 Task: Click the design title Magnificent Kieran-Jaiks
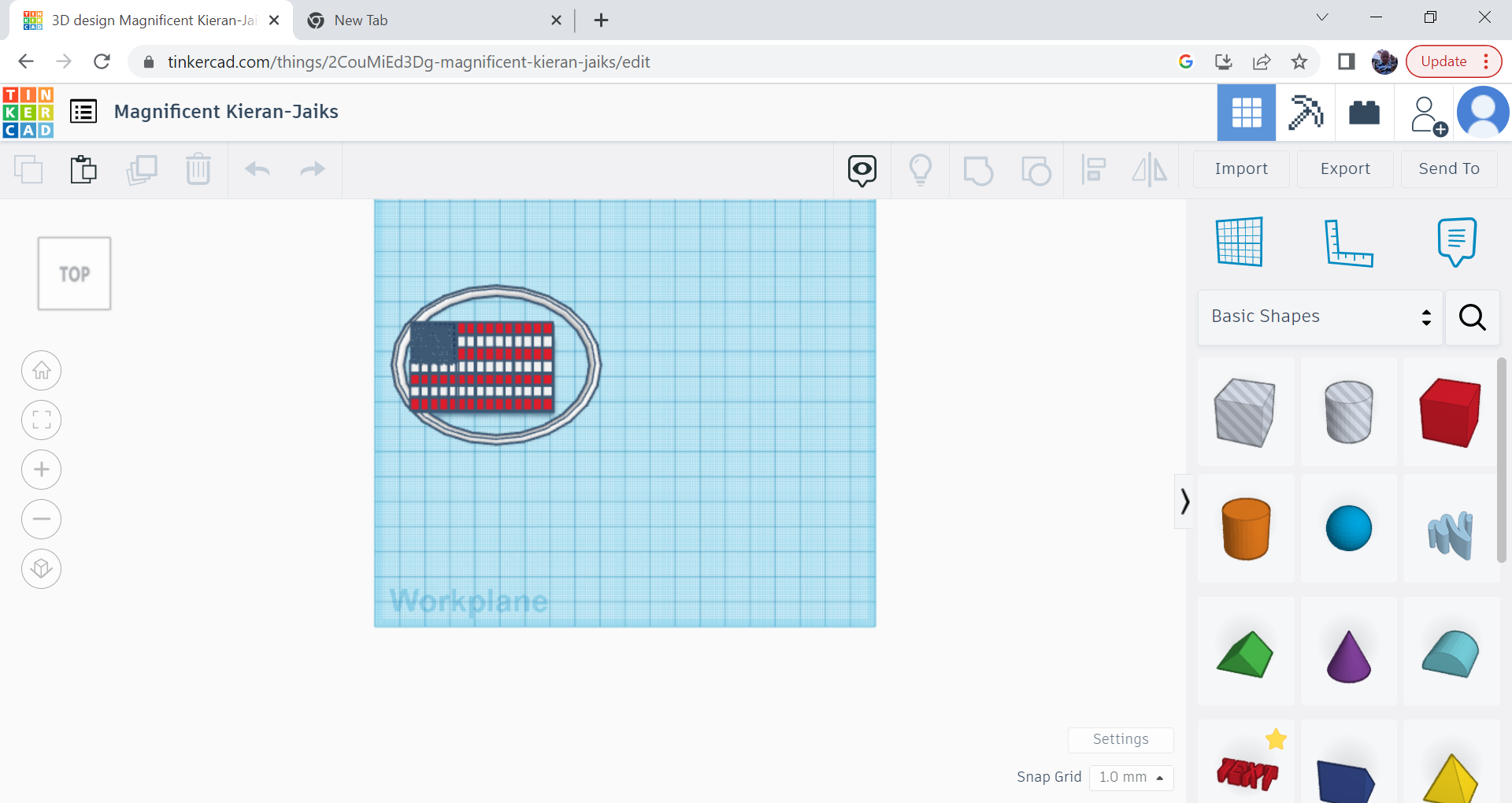(226, 112)
